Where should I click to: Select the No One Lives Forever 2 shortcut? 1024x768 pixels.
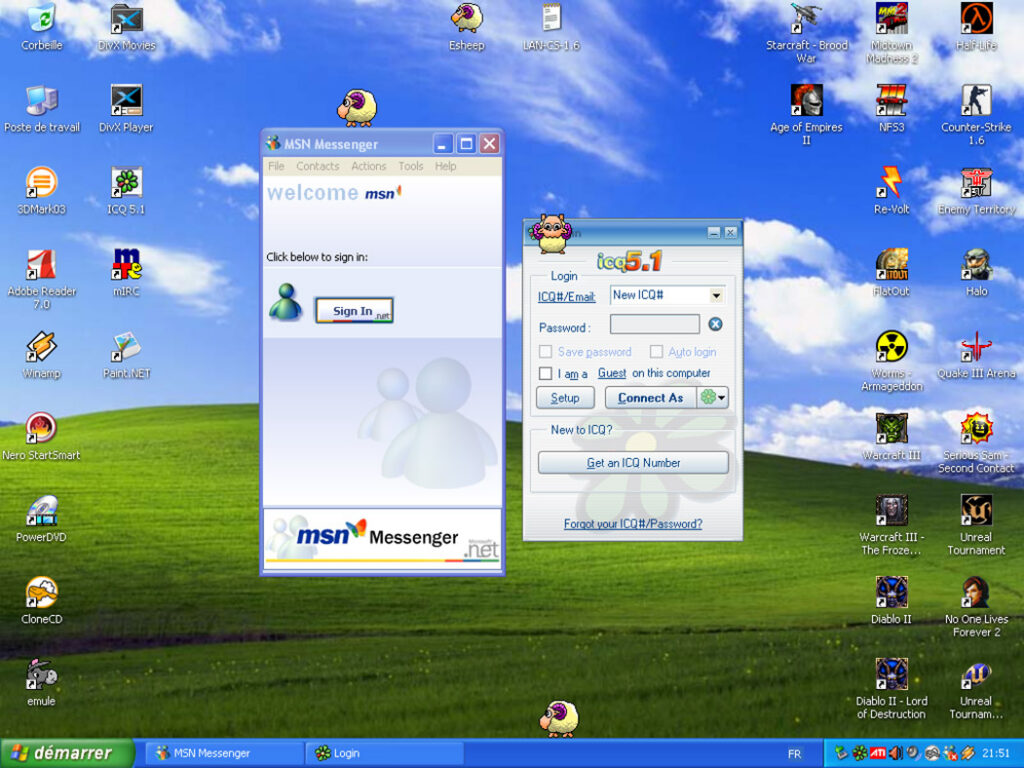976,607
